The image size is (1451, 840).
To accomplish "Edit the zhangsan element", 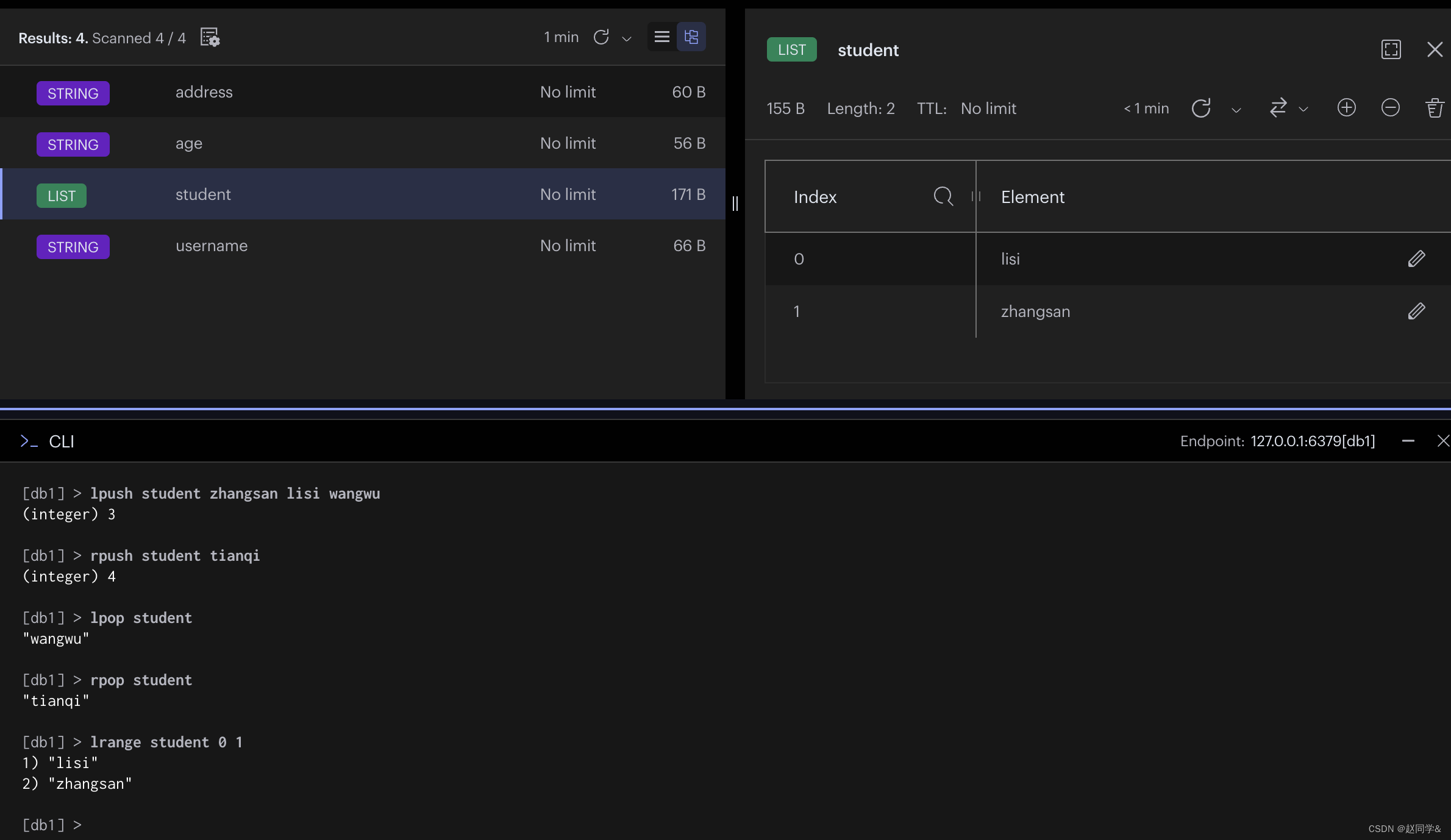I will (1416, 311).
